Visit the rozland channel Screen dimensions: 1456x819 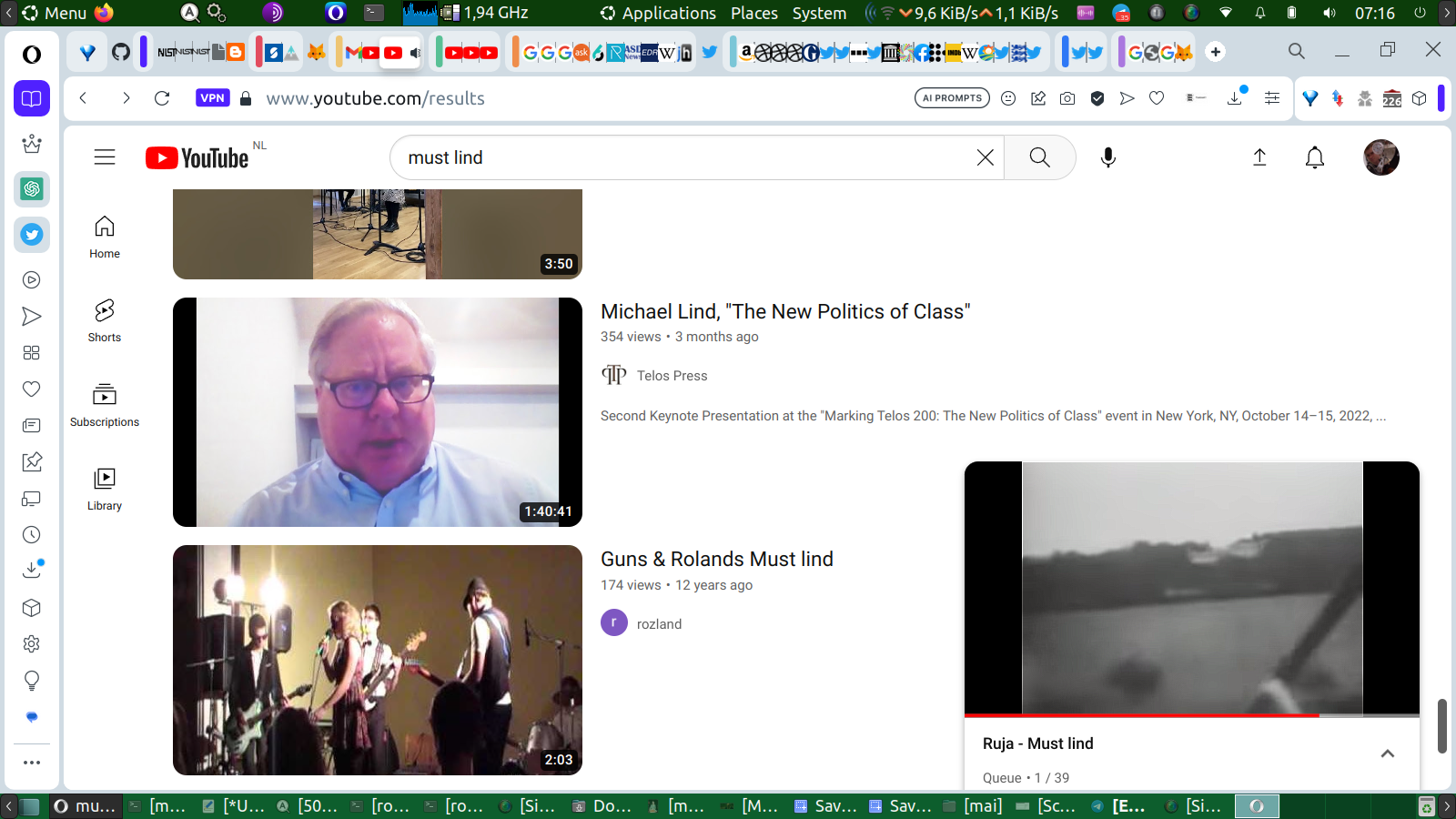(659, 624)
